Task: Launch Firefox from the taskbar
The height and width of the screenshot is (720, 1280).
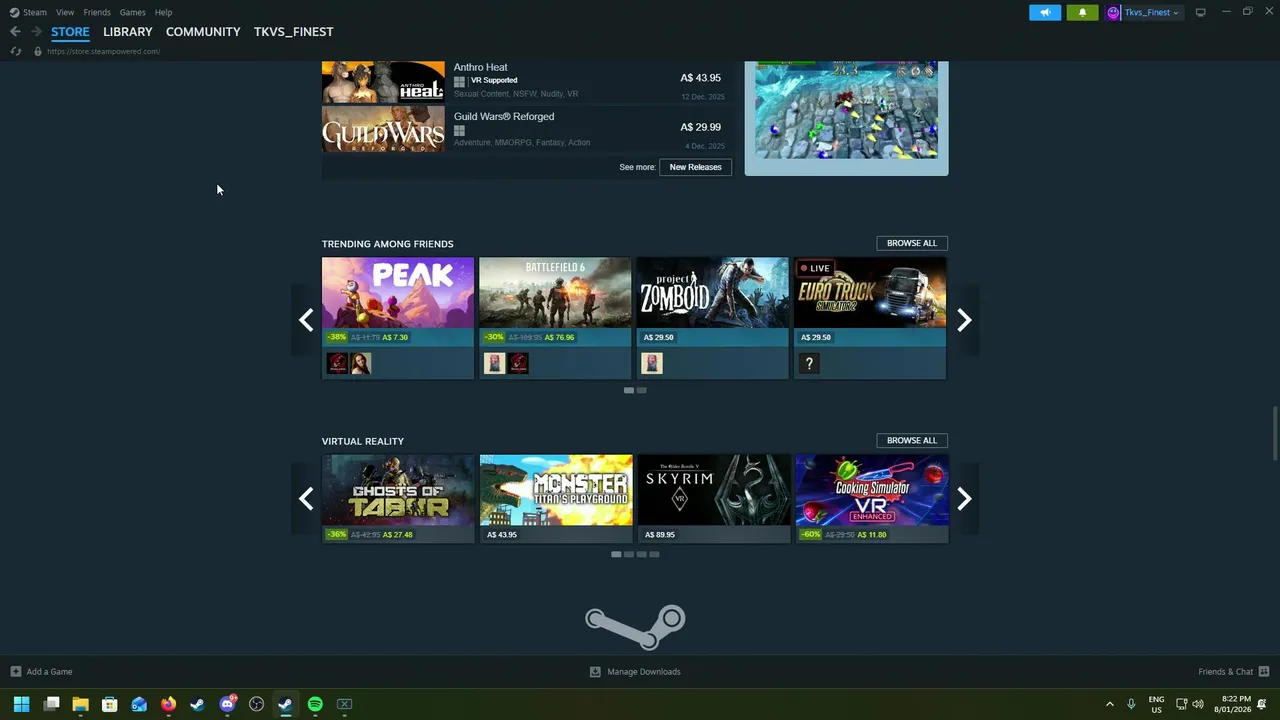Action: tap(168, 704)
